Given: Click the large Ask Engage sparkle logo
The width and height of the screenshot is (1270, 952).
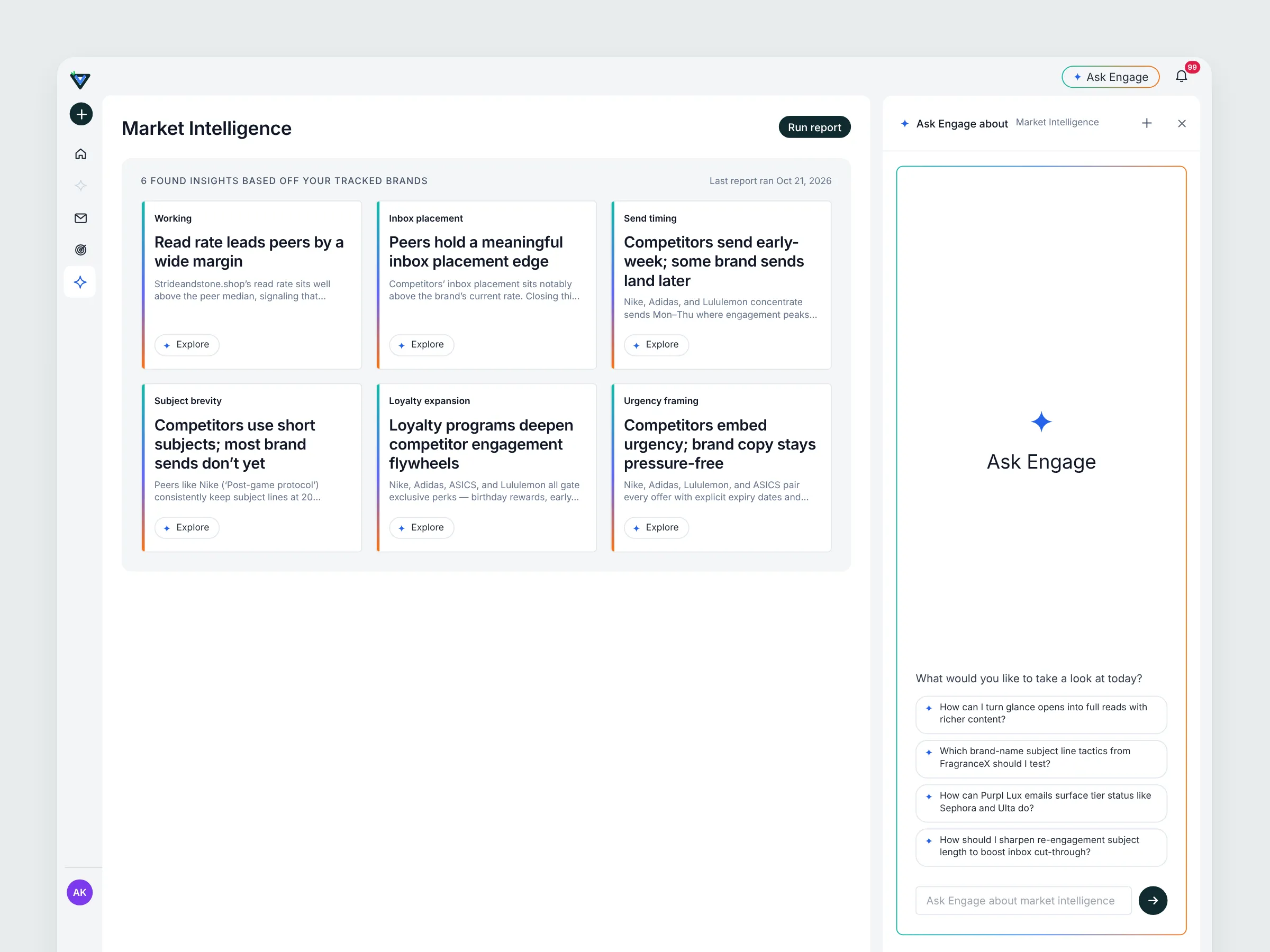Looking at the screenshot, I should tap(1041, 423).
